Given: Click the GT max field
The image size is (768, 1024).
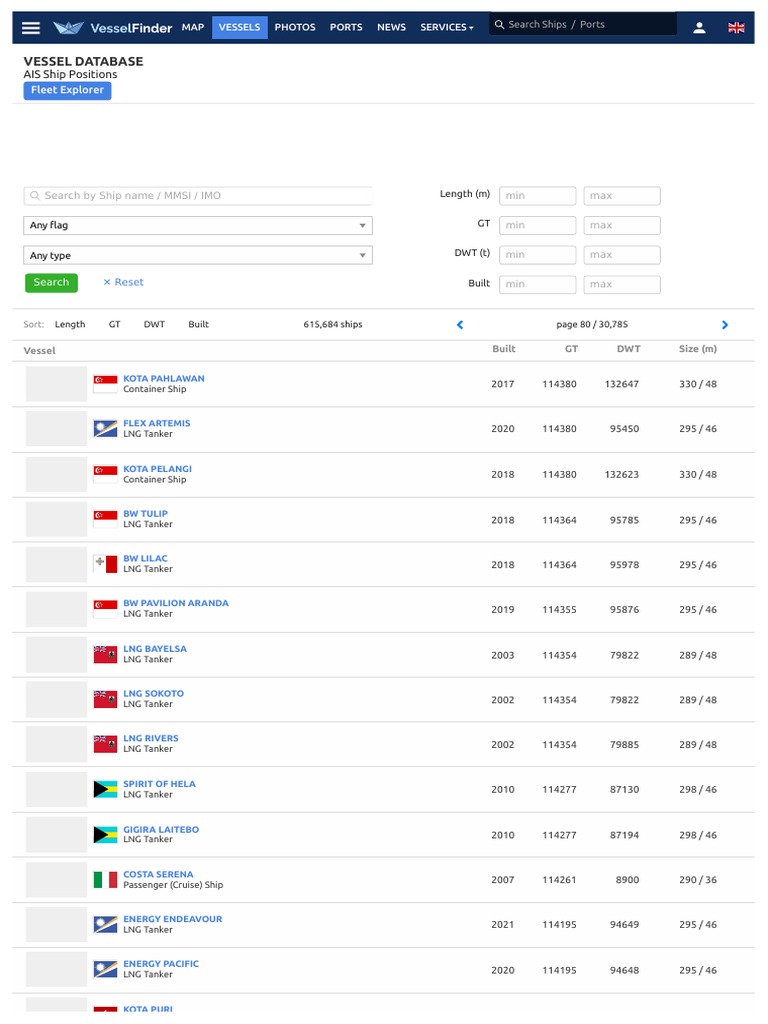Looking at the screenshot, I should click(x=622, y=225).
